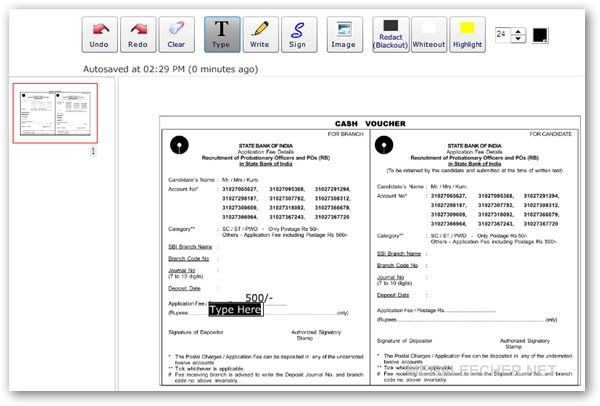This screenshot has width=600, height=406.
Task: Click the Redo button
Action: [138, 34]
